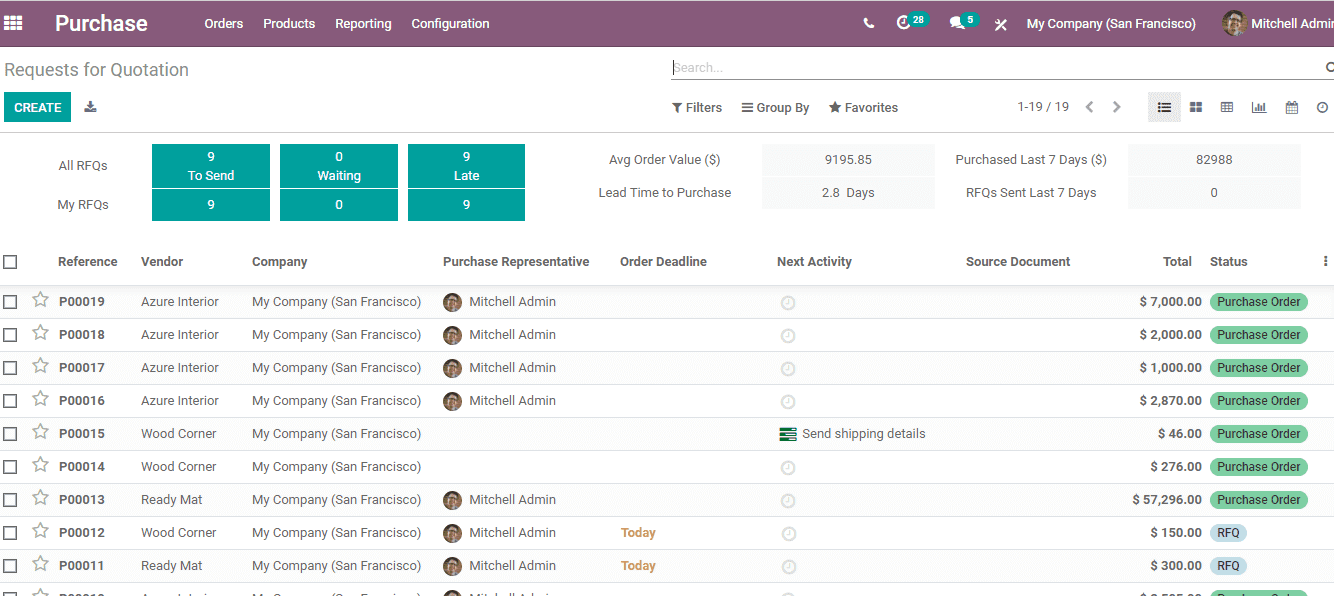Open the Configuration menu
1334x596 pixels.
(450, 23)
